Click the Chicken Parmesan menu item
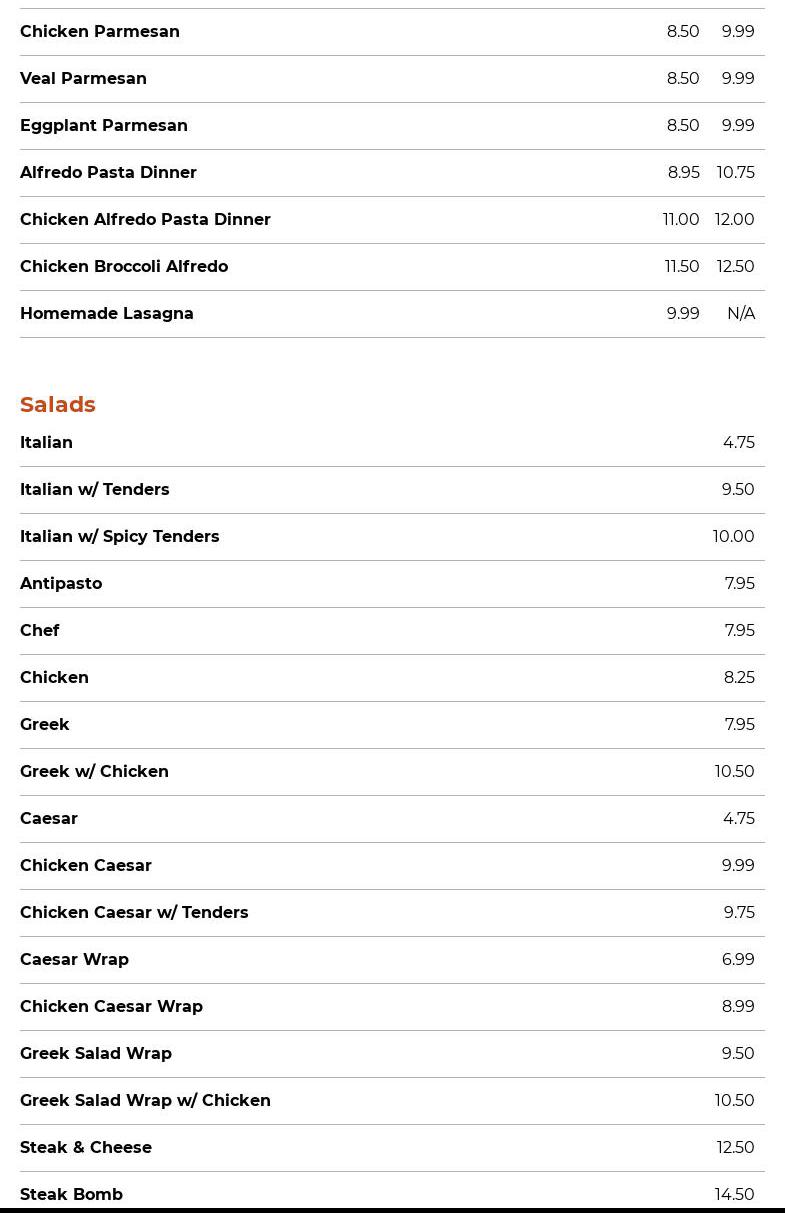The image size is (785, 1213). pos(100,32)
